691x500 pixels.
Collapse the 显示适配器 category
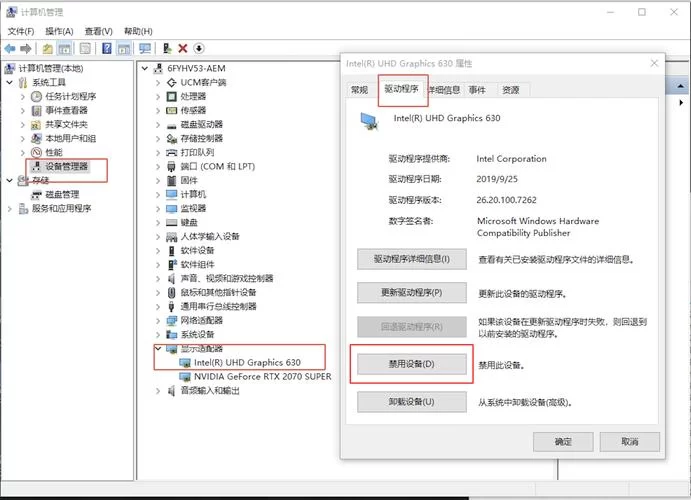158,348
